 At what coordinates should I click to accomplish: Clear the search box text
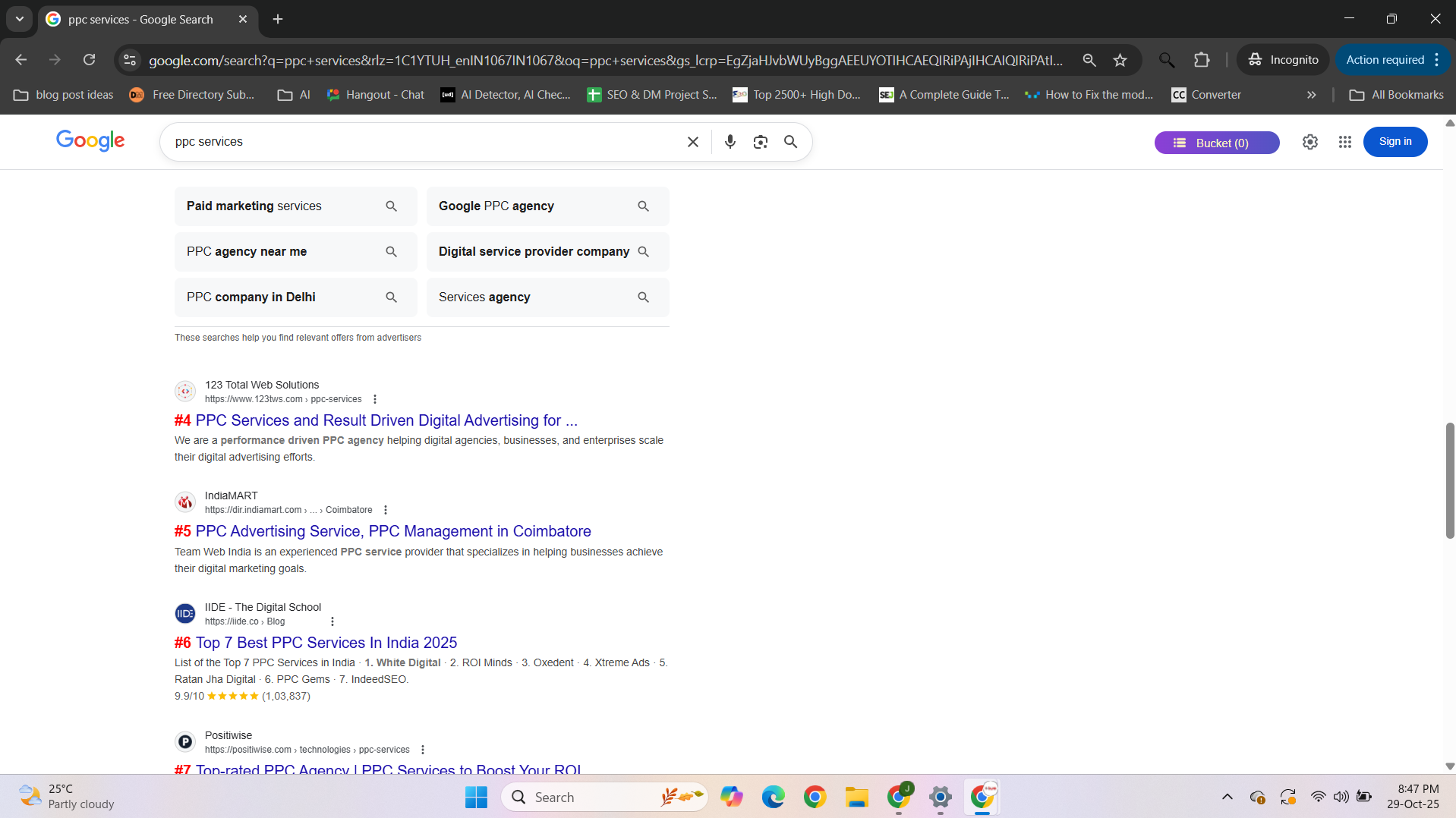[x=692, y=142]
